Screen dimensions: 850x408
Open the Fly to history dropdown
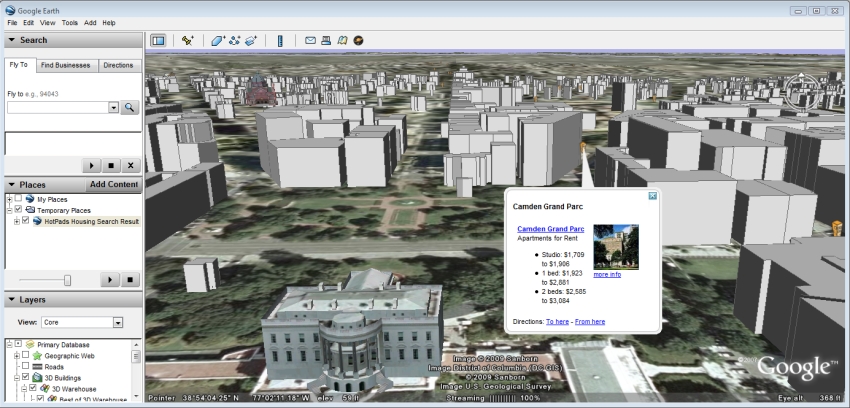(x=113, y=107)
